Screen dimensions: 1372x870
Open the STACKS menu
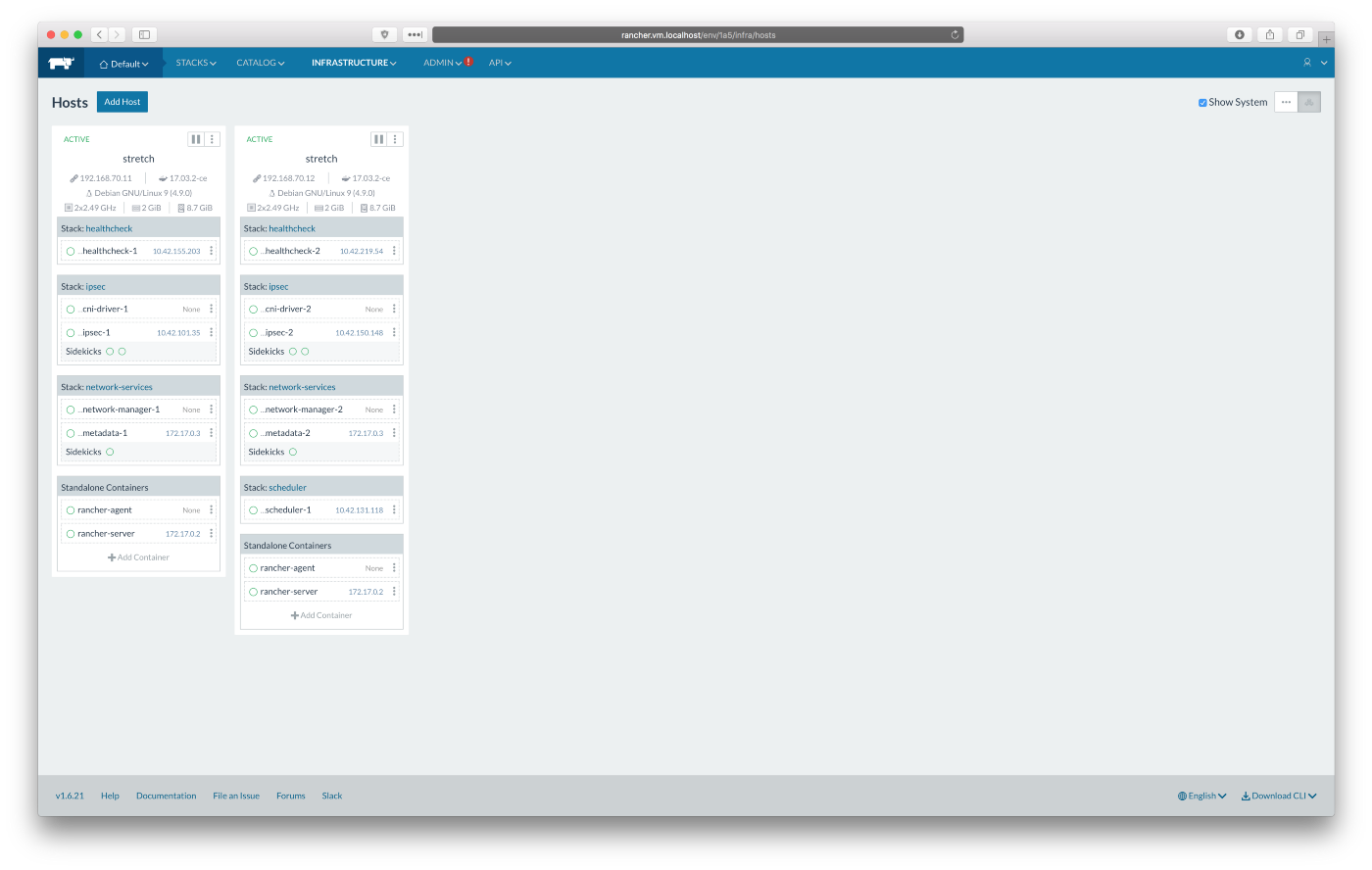point(196,63)
